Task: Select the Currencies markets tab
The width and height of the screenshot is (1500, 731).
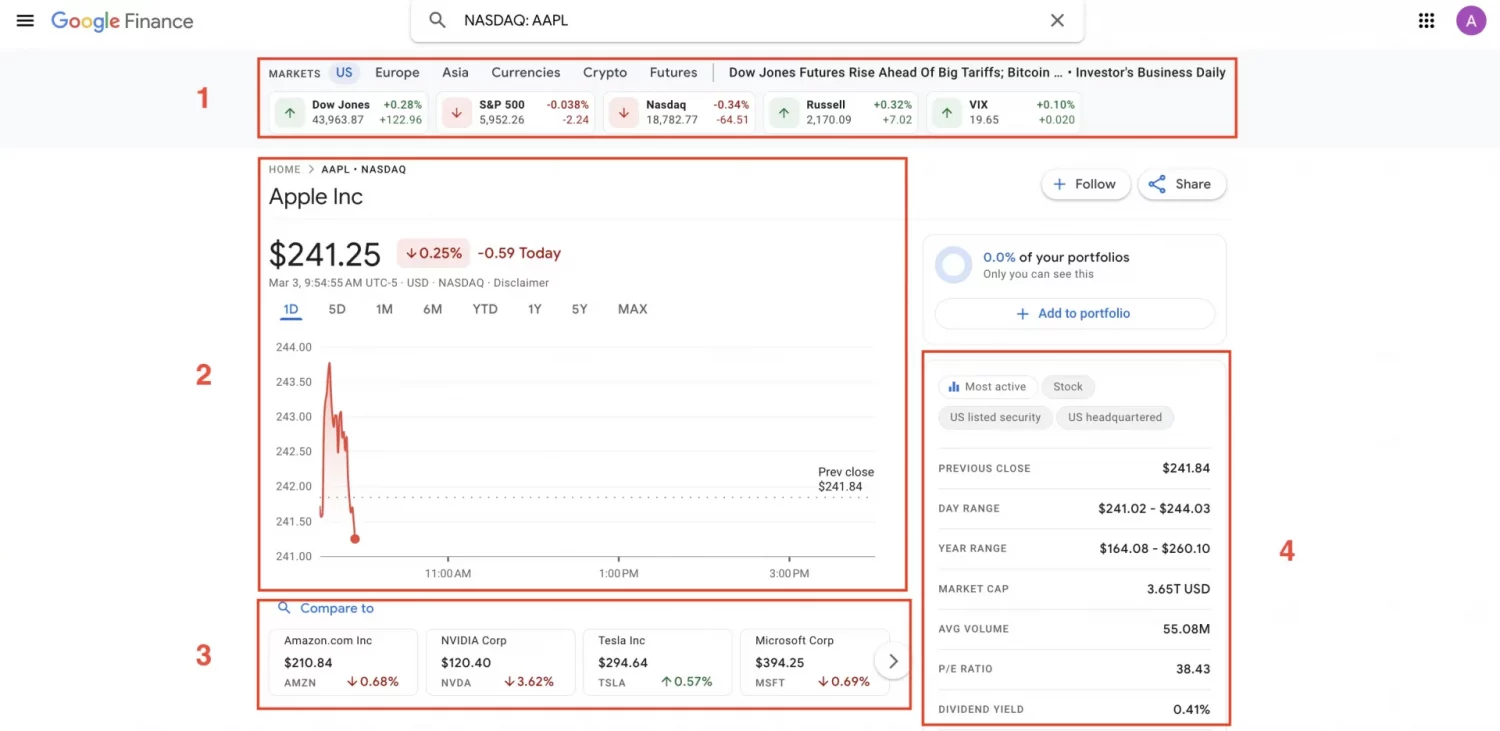Action: [x=526, y=72]
